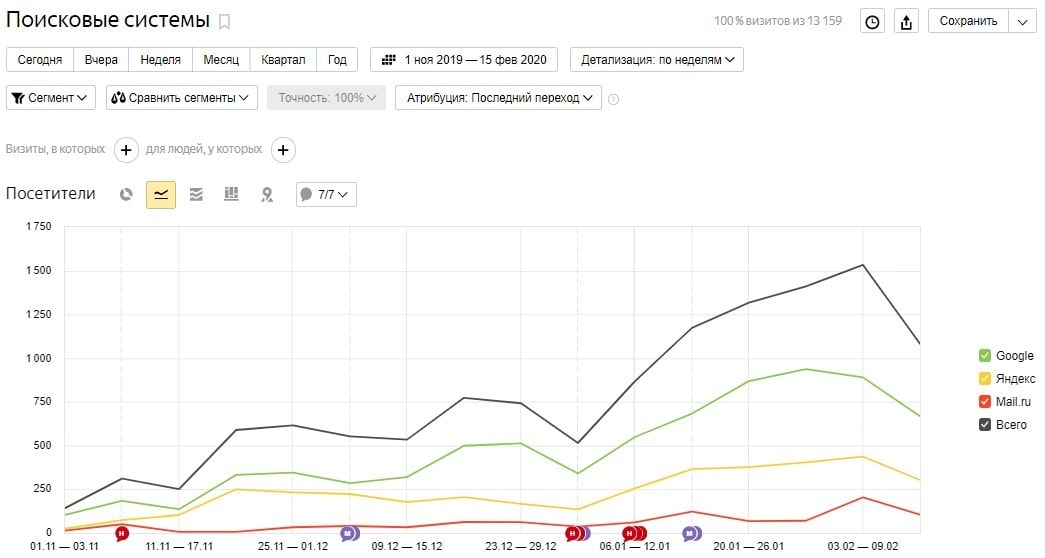This screenshot has height=558, width=1045.
Task: Select the Неделя period
Action: point(161,59)
